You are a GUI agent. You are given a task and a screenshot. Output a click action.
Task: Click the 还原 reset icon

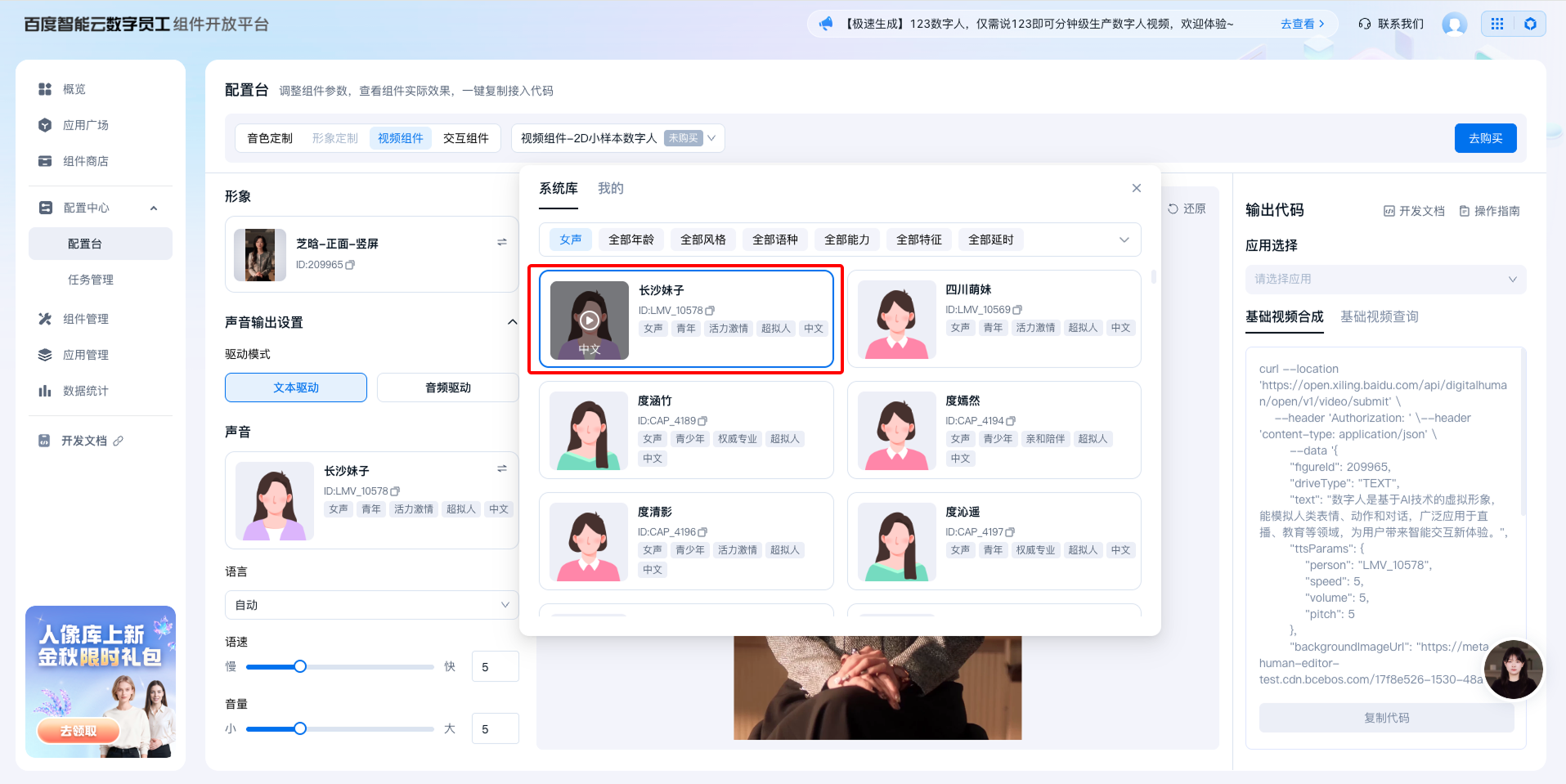coord(1173,208)
